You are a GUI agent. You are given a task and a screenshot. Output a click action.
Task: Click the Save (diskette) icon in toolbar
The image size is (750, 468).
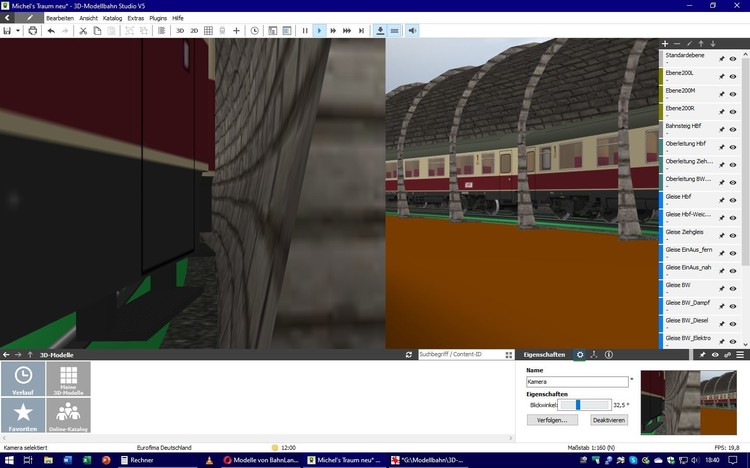point(7,31)
